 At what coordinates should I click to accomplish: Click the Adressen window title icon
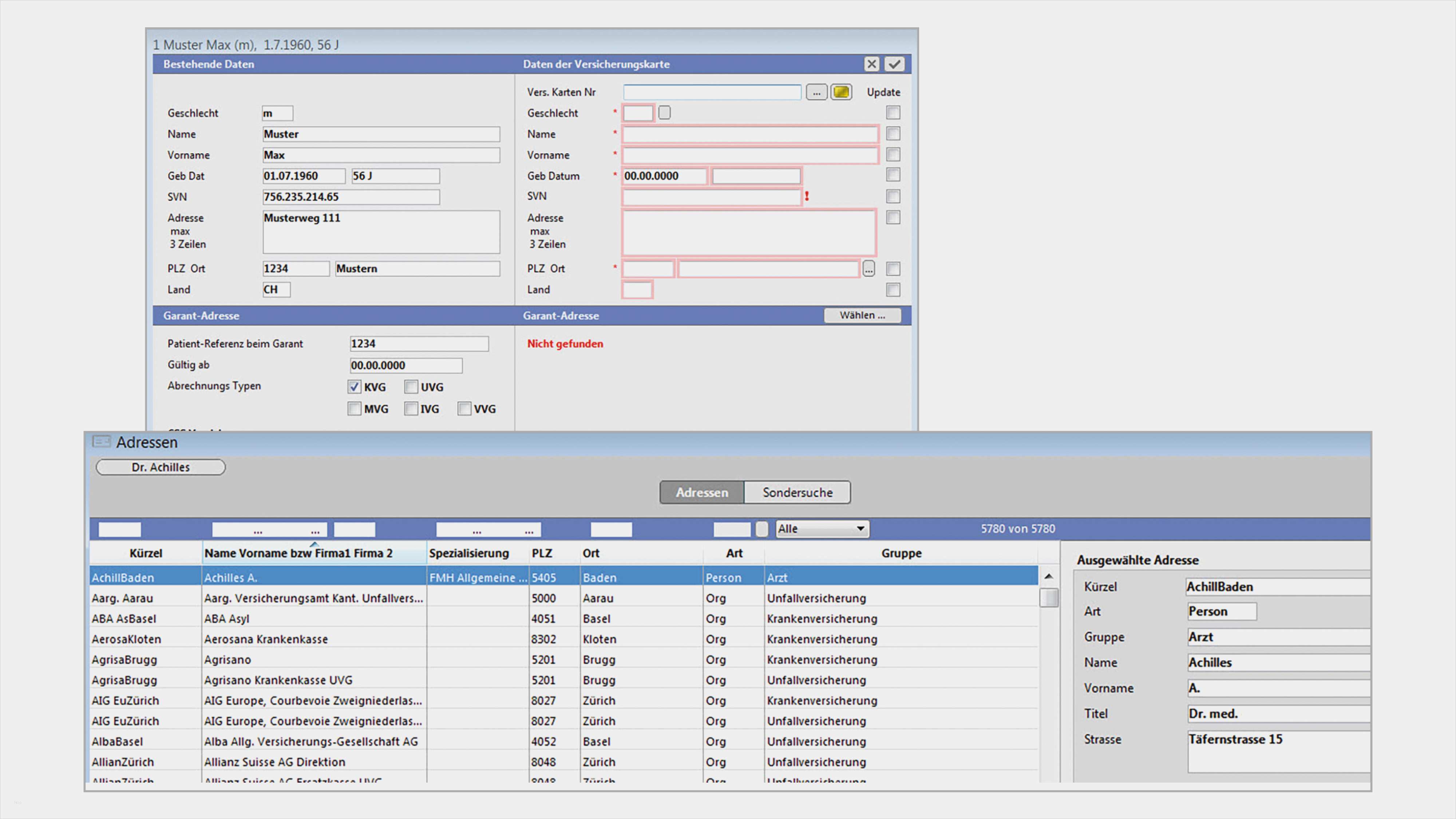click(102, 442)
